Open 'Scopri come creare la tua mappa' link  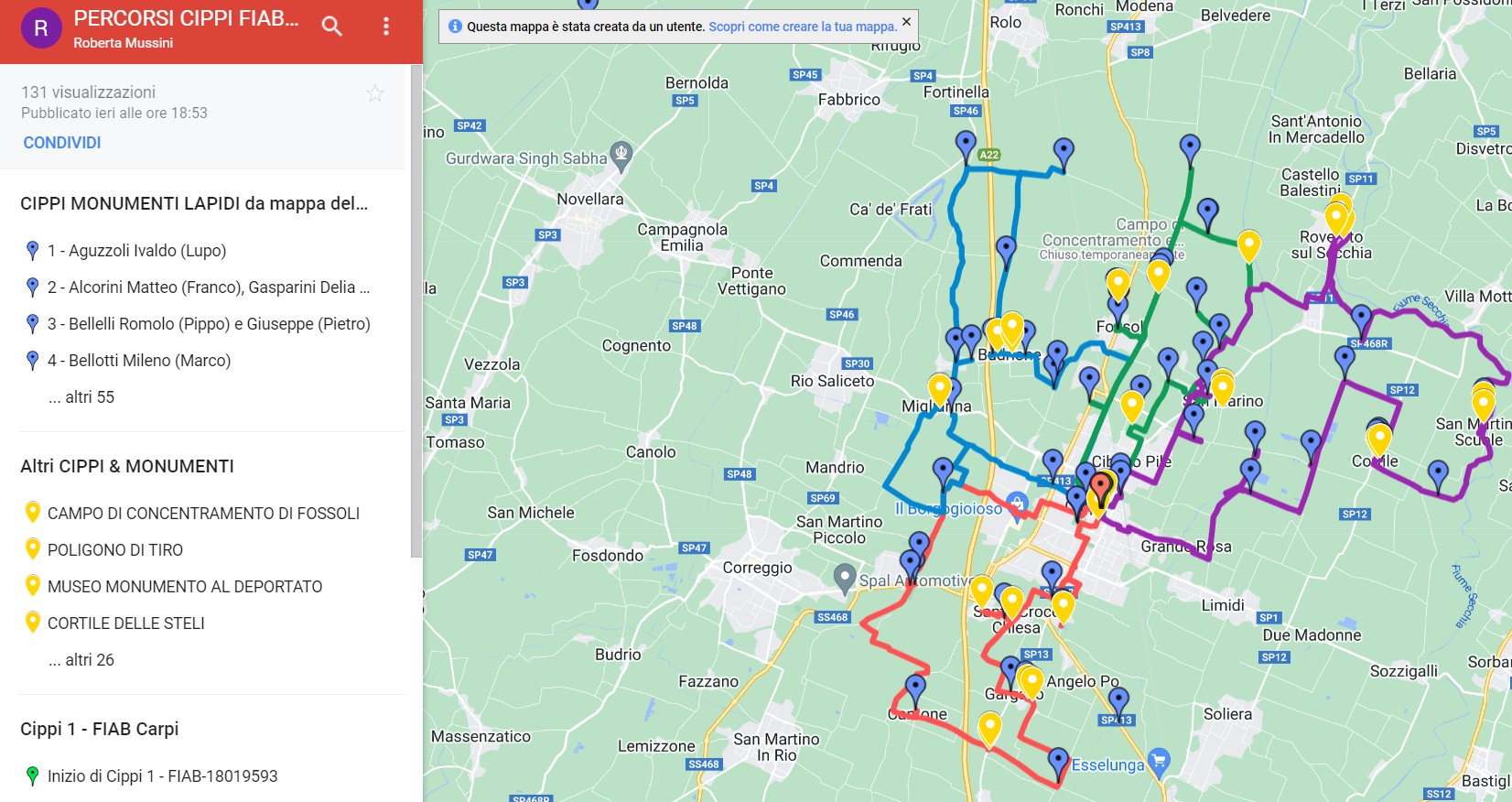[x=803, y=27]
